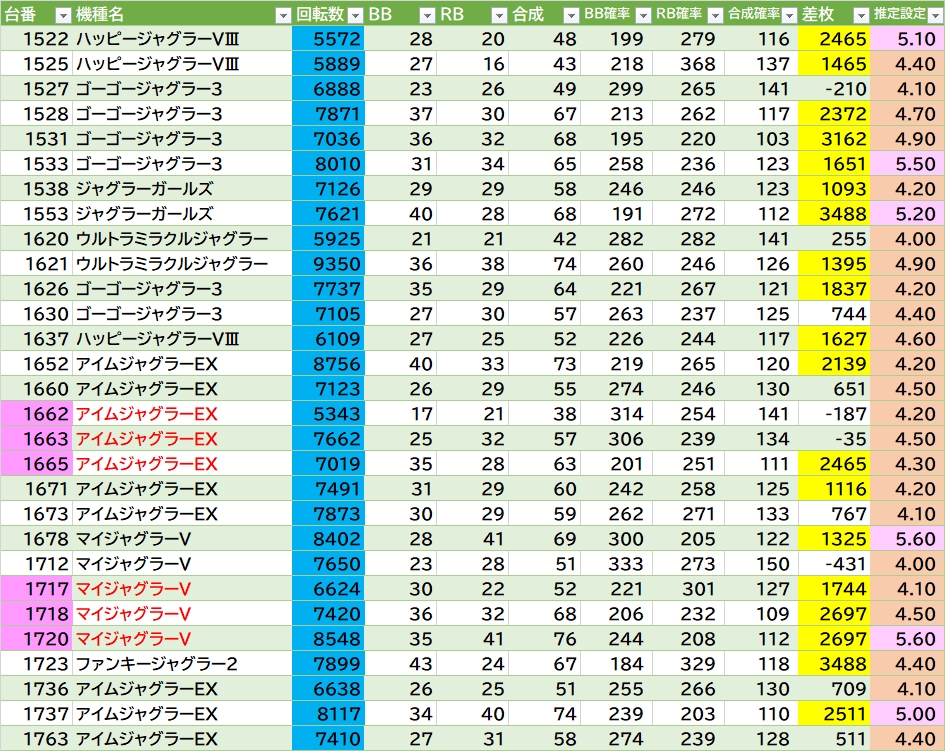Select rotation count cell 7871

pos(328,114)
